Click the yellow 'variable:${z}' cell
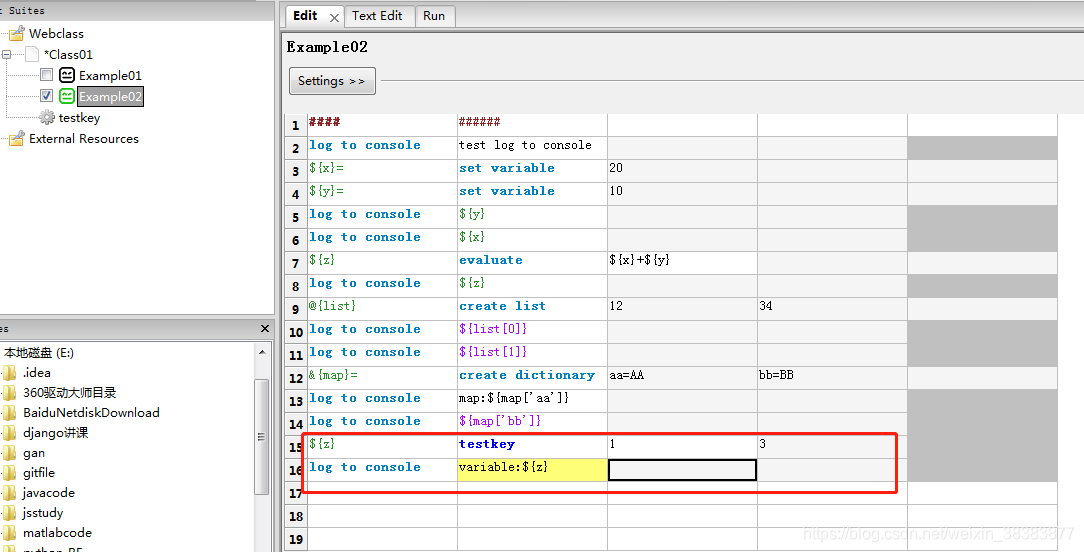1084x552 pixels. (x=532, y=470)
